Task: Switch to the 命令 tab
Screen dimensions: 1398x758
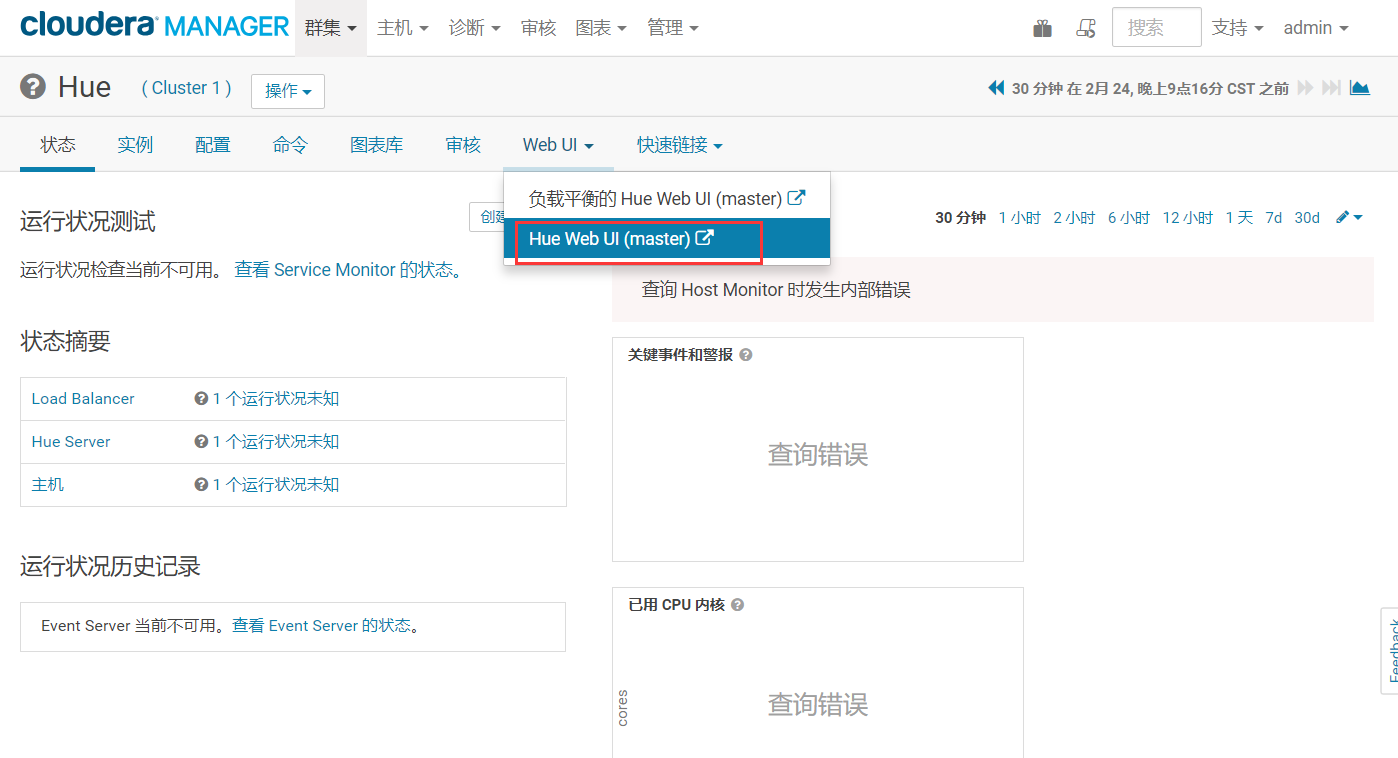Action: [x=290, y=145]
